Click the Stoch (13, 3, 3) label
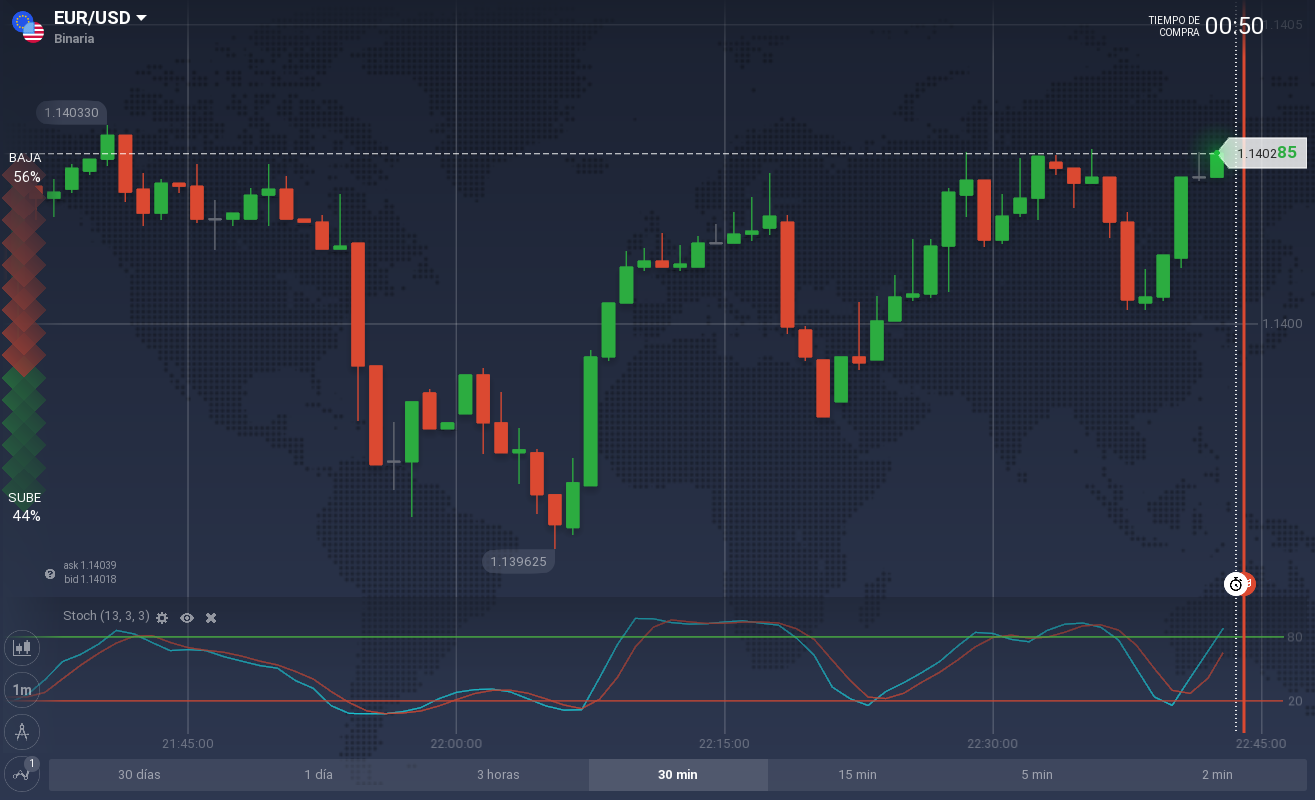 [106, 616]
